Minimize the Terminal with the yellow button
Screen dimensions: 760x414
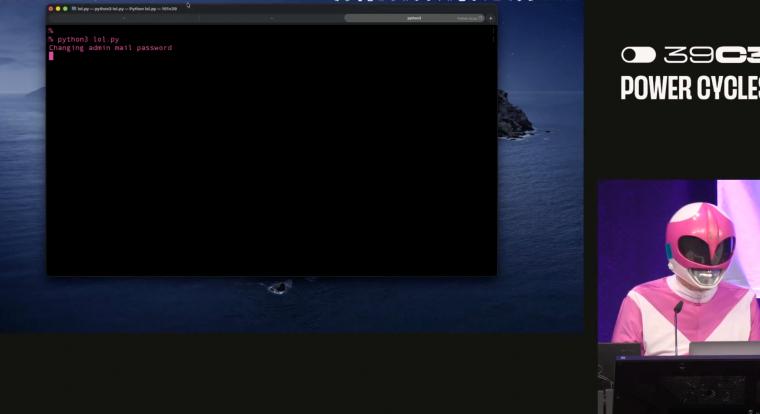pos(58,8)
